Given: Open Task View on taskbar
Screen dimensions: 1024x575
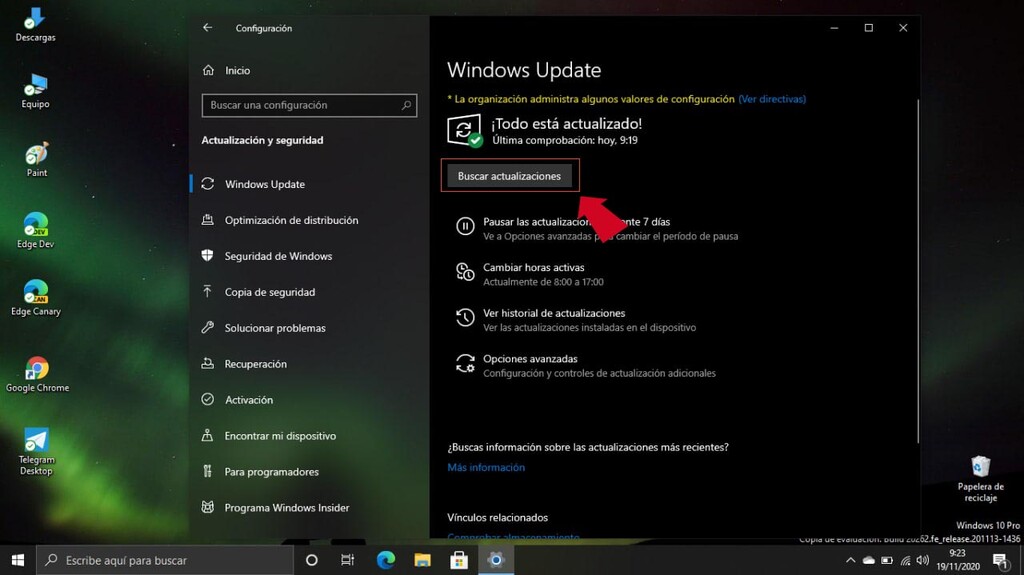Looking at the screenshot, I should click(347, 560).
